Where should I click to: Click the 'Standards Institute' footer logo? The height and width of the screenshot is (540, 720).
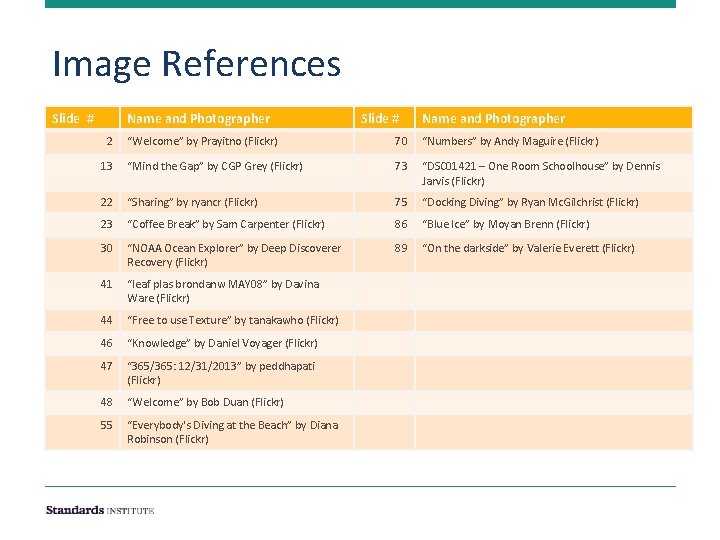coord(100,510)
